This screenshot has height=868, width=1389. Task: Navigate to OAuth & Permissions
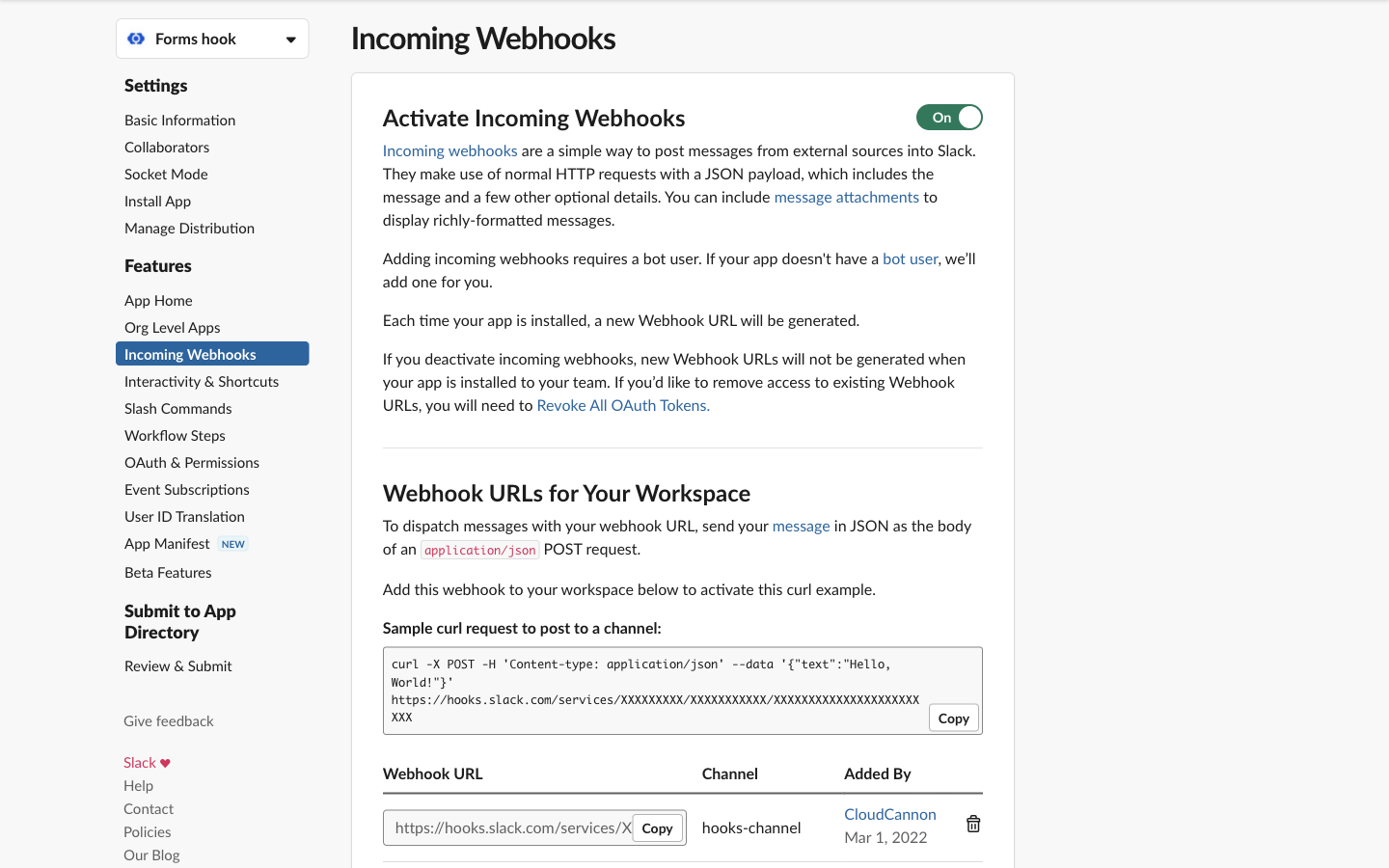click(191, 462)
